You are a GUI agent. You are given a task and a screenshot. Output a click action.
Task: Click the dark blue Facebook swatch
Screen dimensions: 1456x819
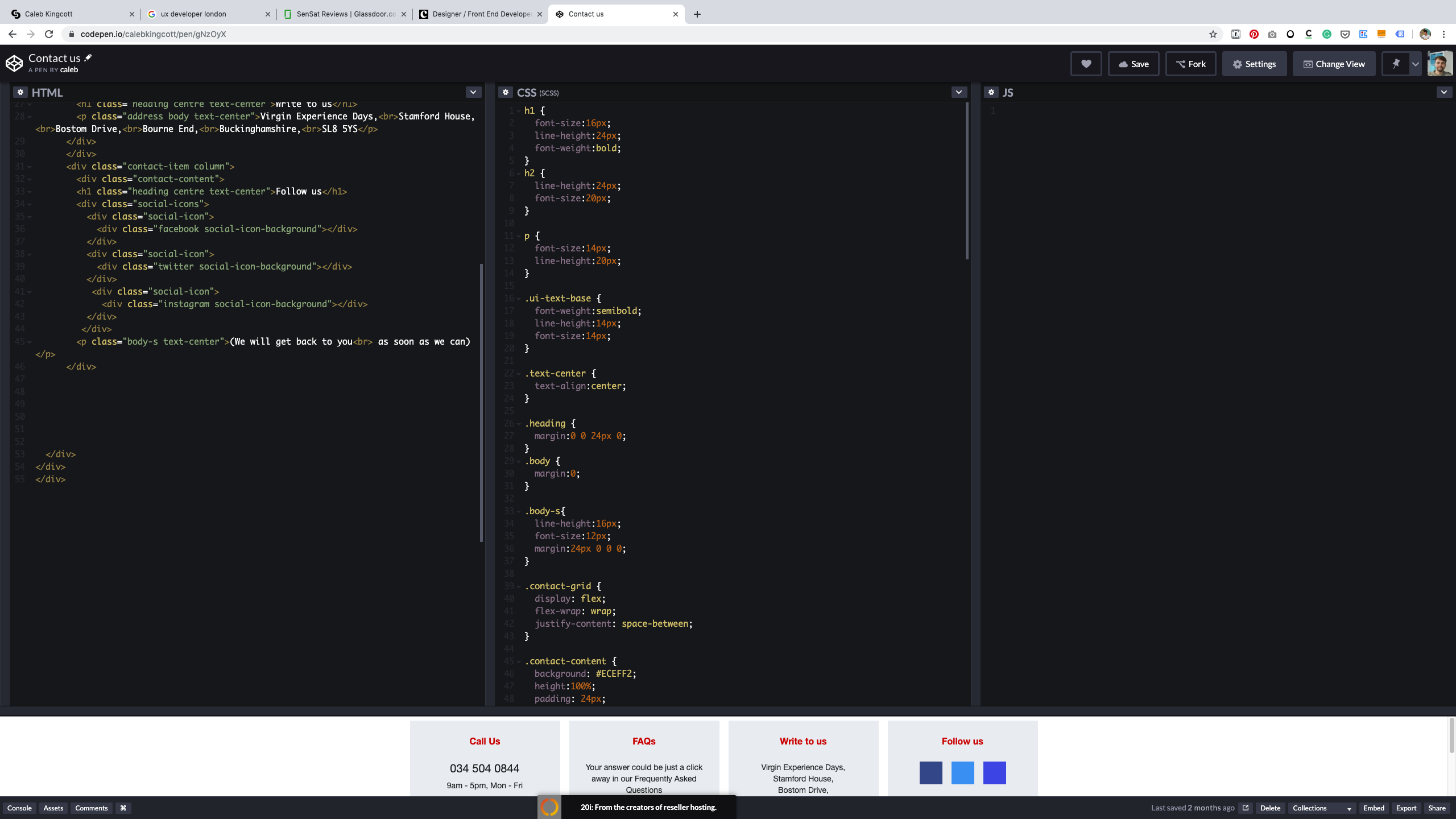coord(930,772)
